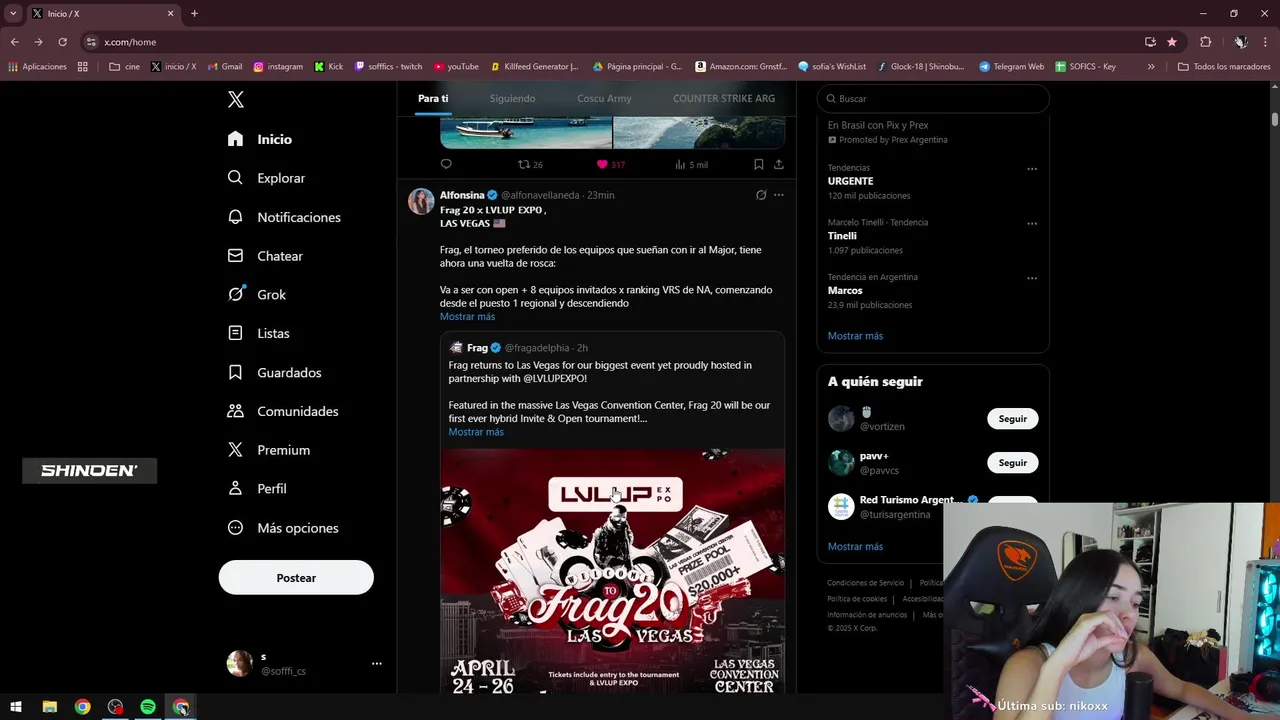Open the Windows Start menu
This screenshot has width=1280, height=720.
pos(16,707)
